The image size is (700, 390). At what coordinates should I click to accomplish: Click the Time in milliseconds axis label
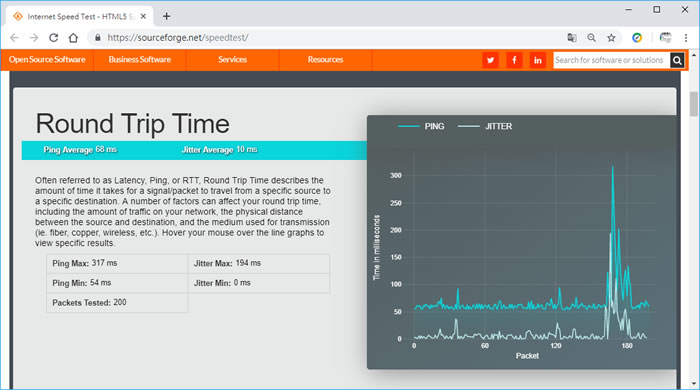pyautogui.click(x=376, y=248)
